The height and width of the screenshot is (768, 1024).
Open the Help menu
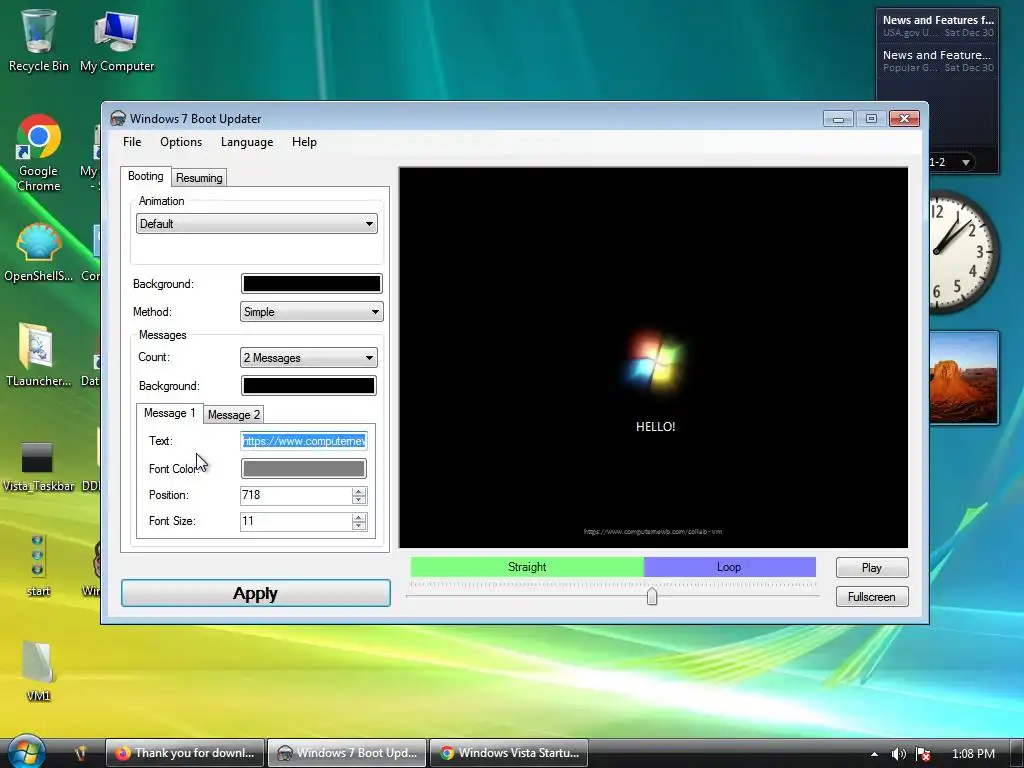[x=304, y=142]
